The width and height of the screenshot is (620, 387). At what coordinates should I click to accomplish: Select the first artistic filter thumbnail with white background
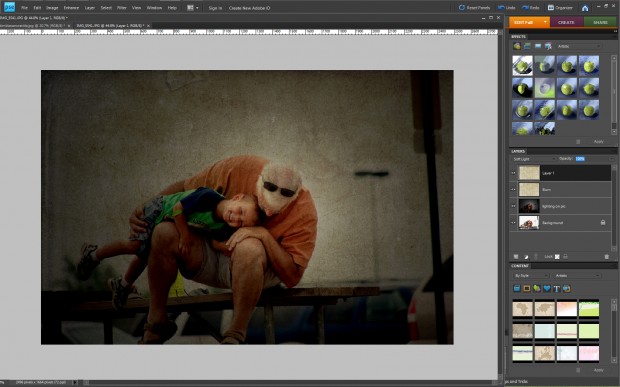522,65
